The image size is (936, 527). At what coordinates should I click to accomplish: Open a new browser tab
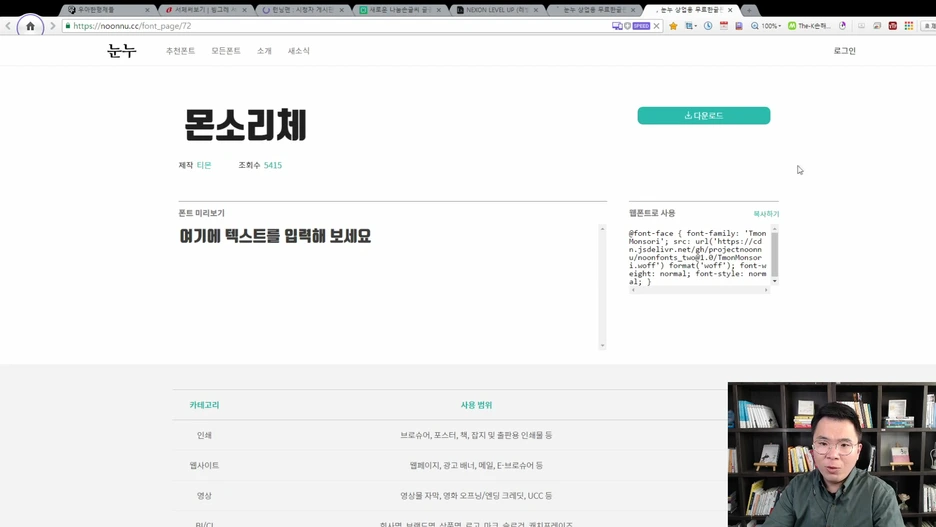pos(749,10)
